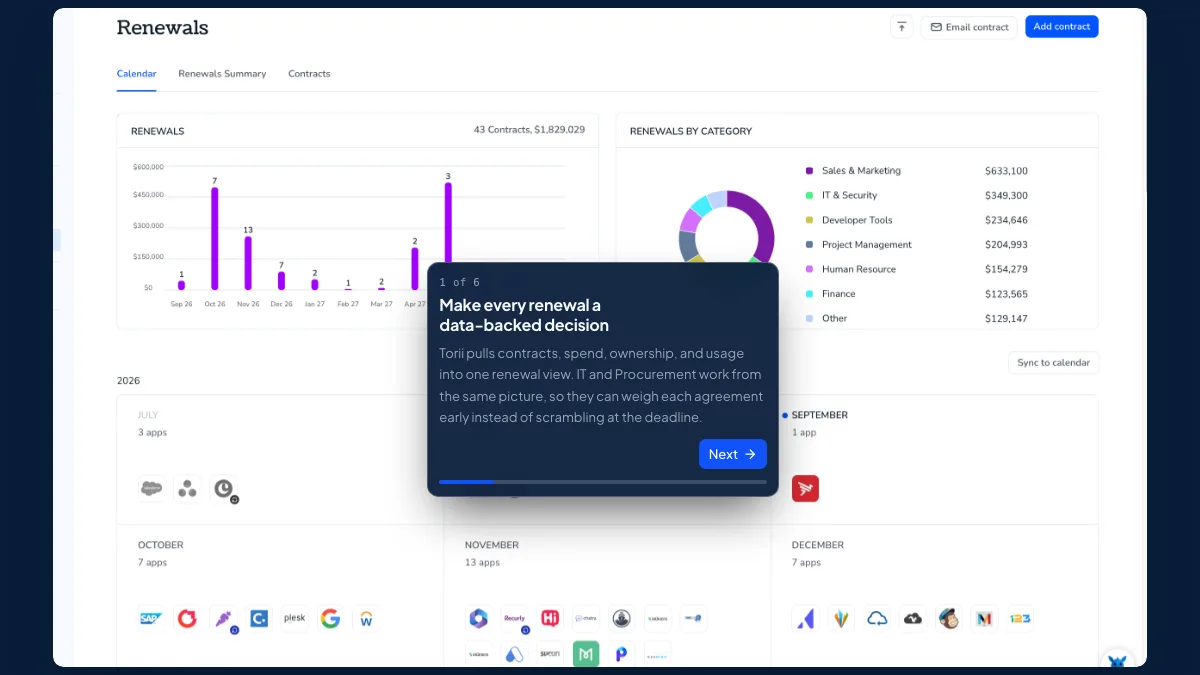This screenshot has width=1200, height=675.
Task: Click the green M icon in November
Action: (586, 655)
